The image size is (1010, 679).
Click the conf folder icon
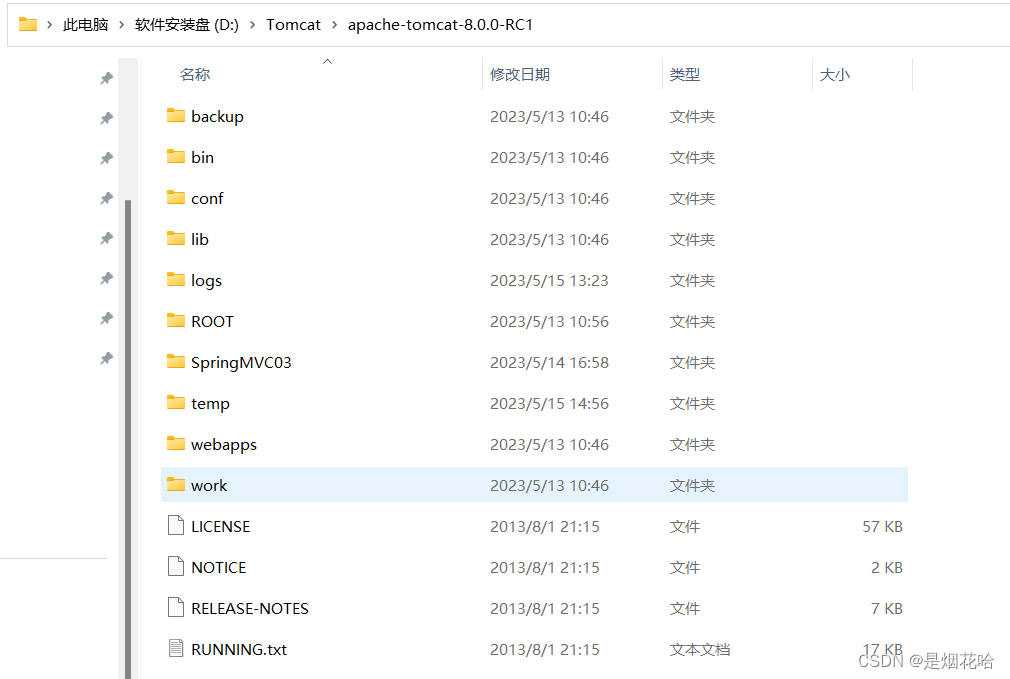click(176, 198)
